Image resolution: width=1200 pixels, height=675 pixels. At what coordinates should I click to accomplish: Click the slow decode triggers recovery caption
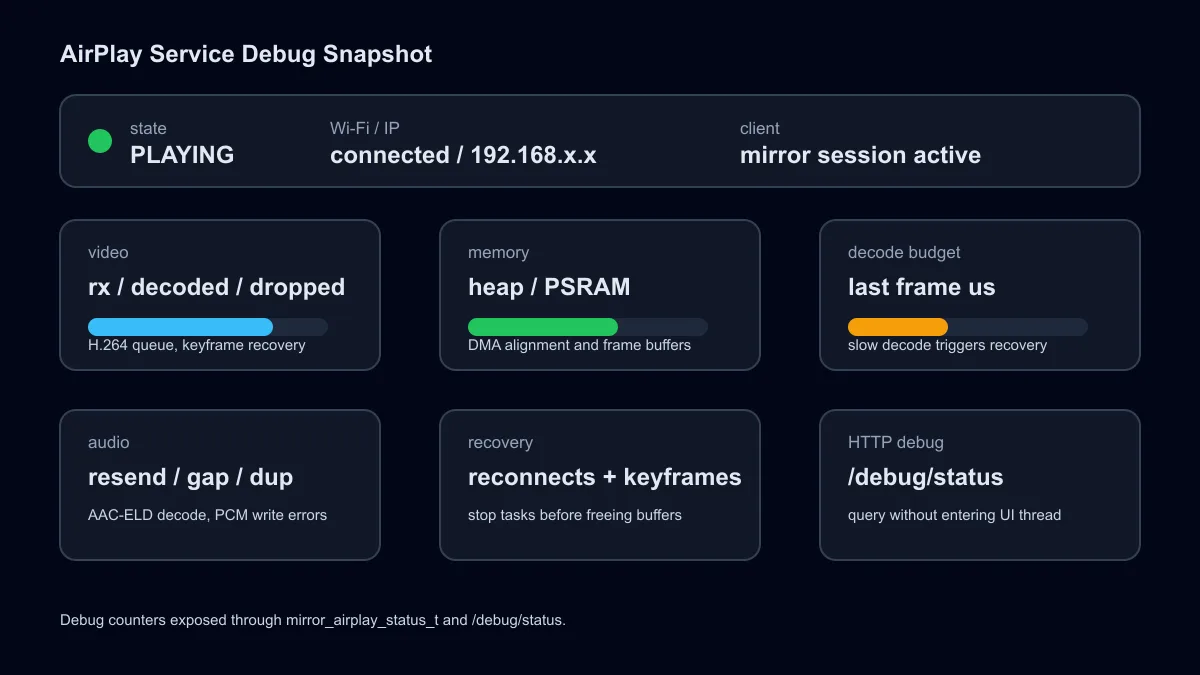coord(947,345)
